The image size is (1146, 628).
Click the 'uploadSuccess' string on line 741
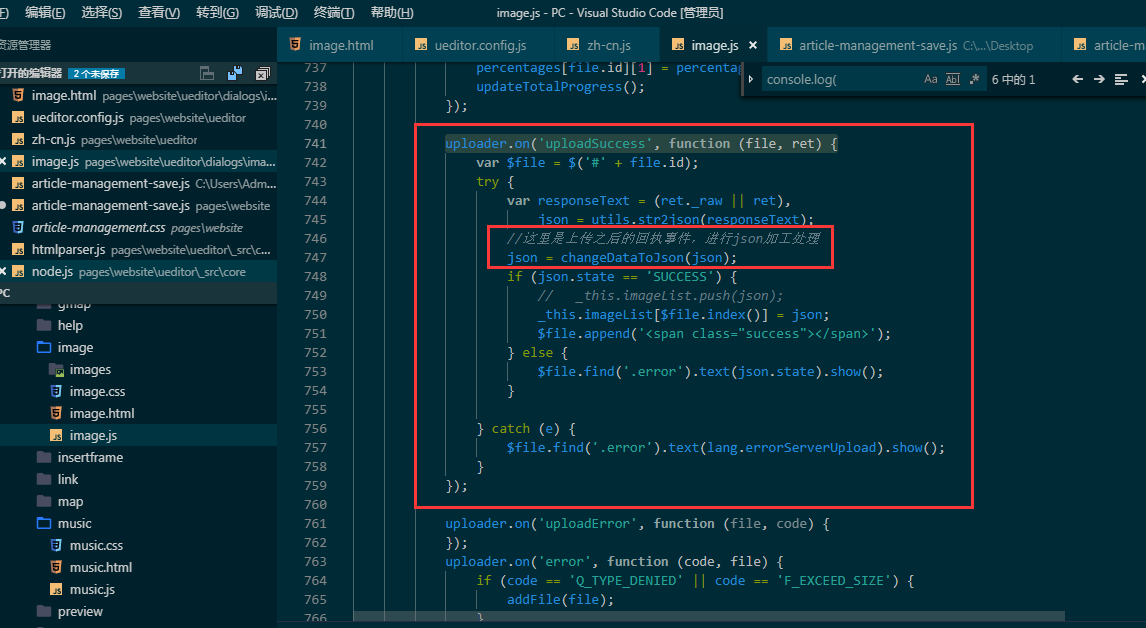click(594, 143)
